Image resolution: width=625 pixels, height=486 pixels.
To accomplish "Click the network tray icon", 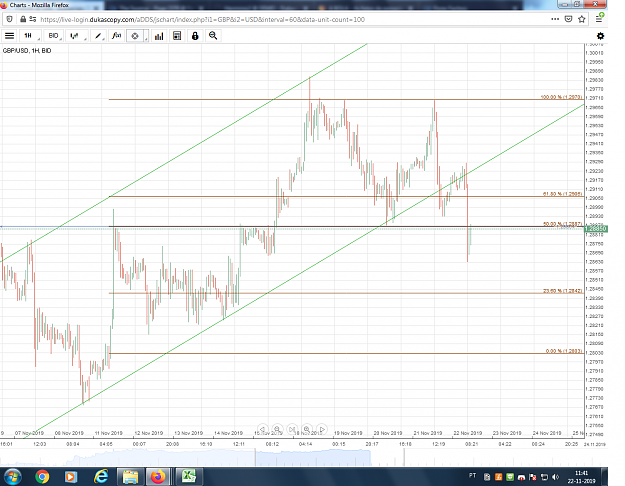I will (x=544, y=477).
